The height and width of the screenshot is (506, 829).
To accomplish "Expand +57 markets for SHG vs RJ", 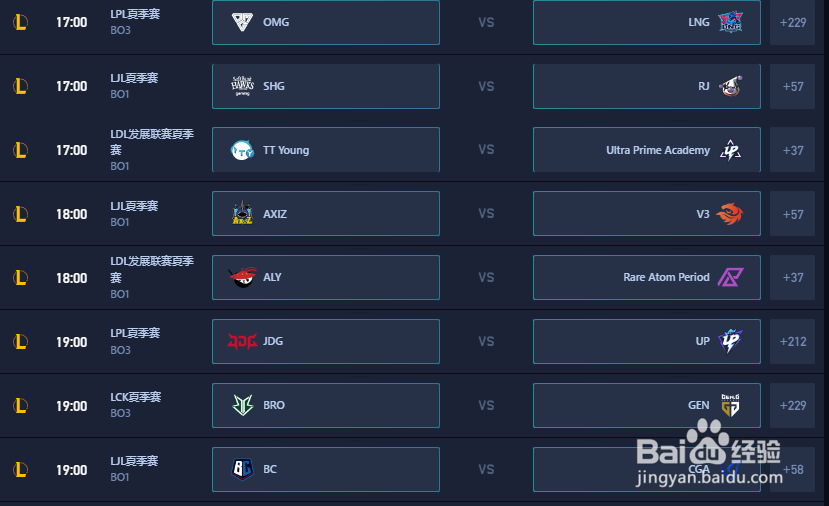I will (793, 86).
